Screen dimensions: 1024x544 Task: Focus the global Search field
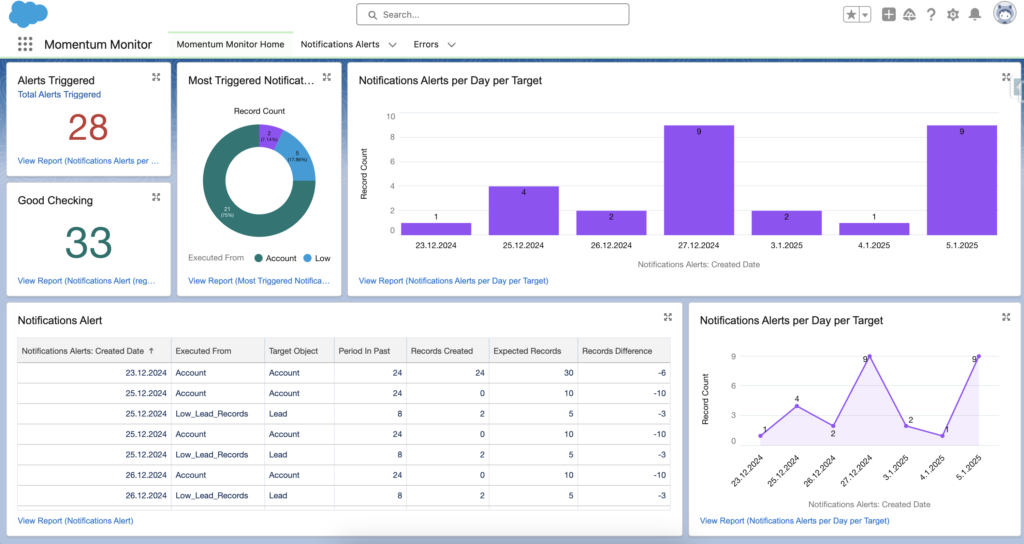pos(493,14)
